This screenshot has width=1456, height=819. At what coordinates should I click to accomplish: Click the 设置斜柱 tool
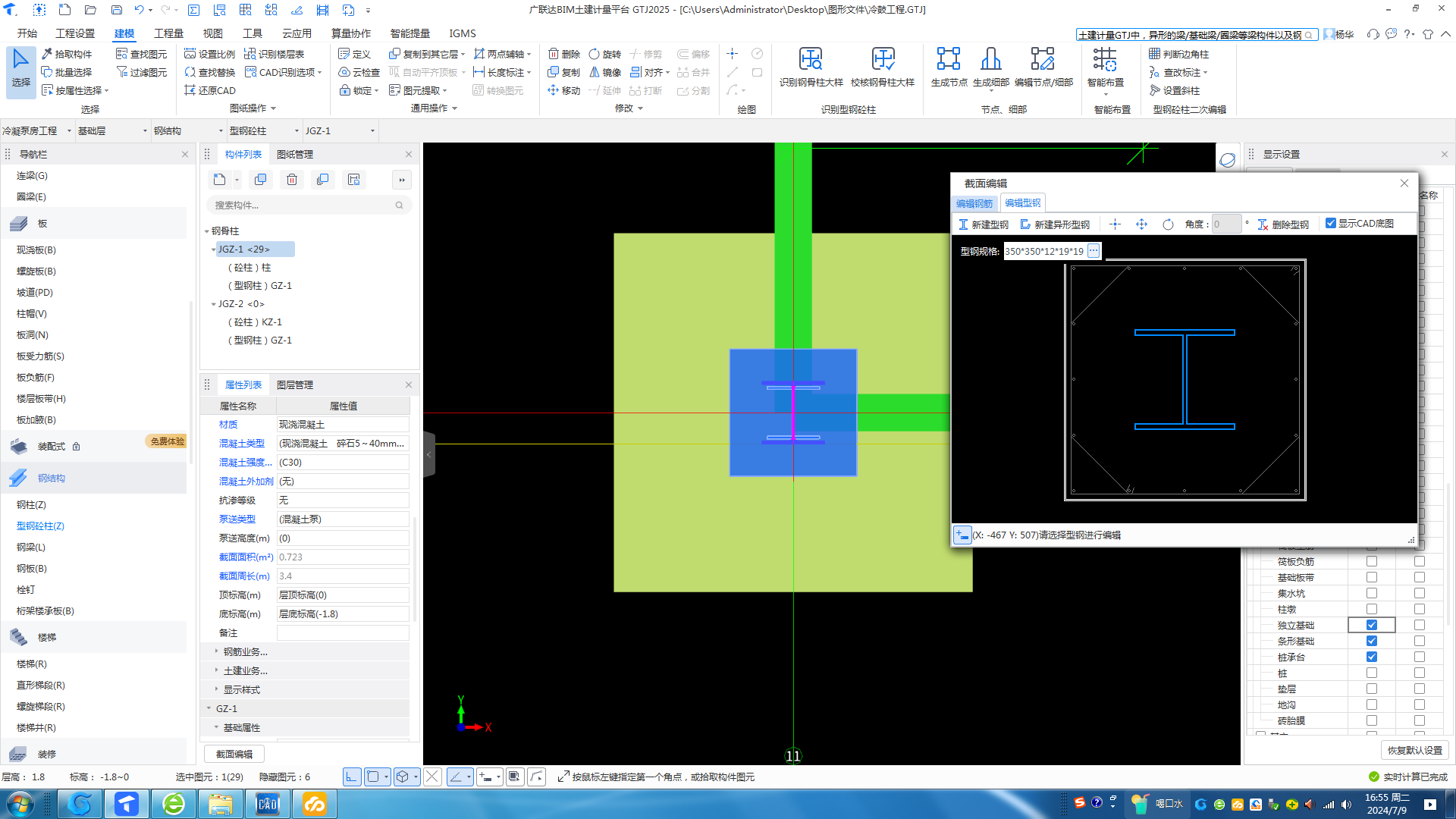(1175, 90)
